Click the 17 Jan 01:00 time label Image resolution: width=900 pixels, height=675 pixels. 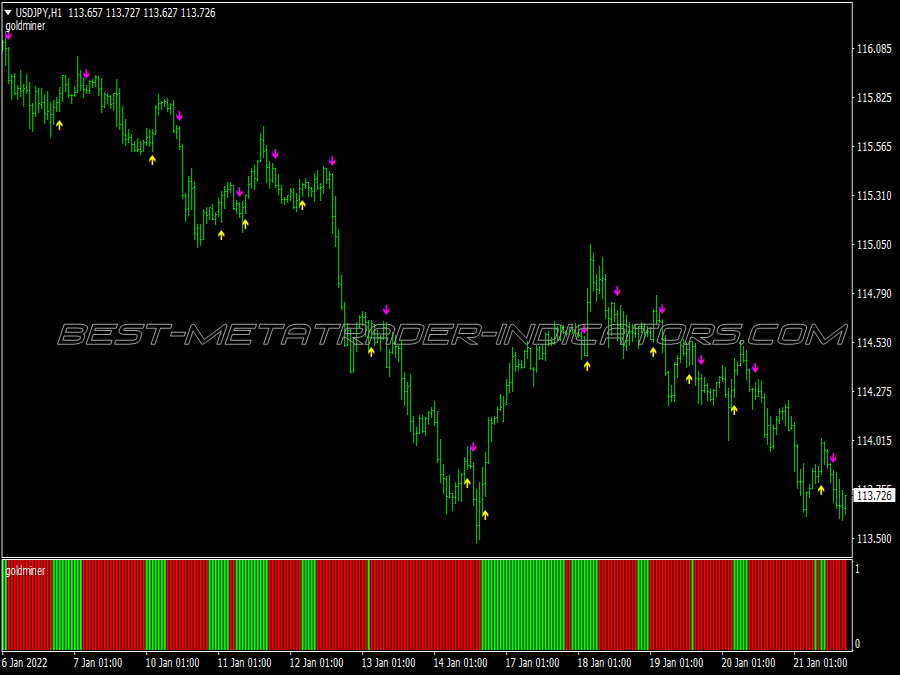532,662
